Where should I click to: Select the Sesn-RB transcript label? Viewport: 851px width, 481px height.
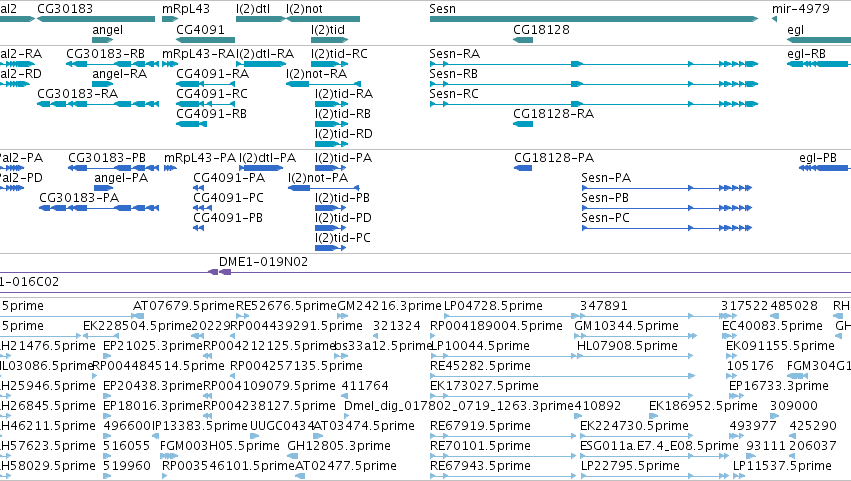click(x=453, y=74)
